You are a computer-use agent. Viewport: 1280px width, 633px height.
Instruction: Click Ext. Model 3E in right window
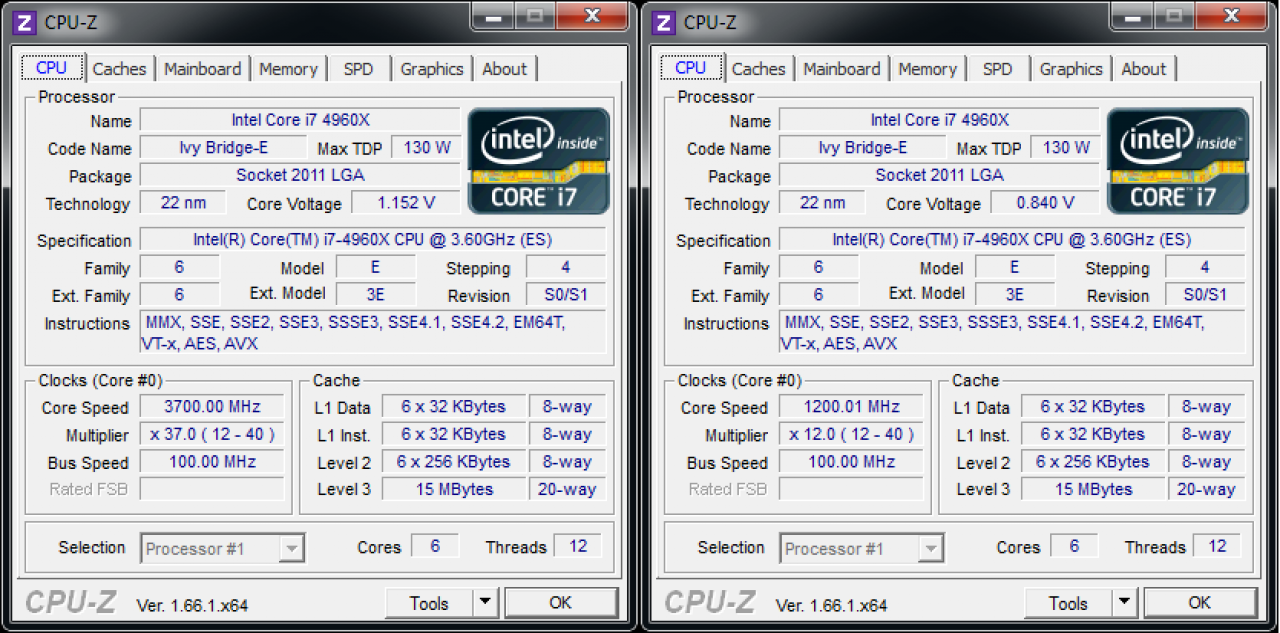(x=1014, y=295)
